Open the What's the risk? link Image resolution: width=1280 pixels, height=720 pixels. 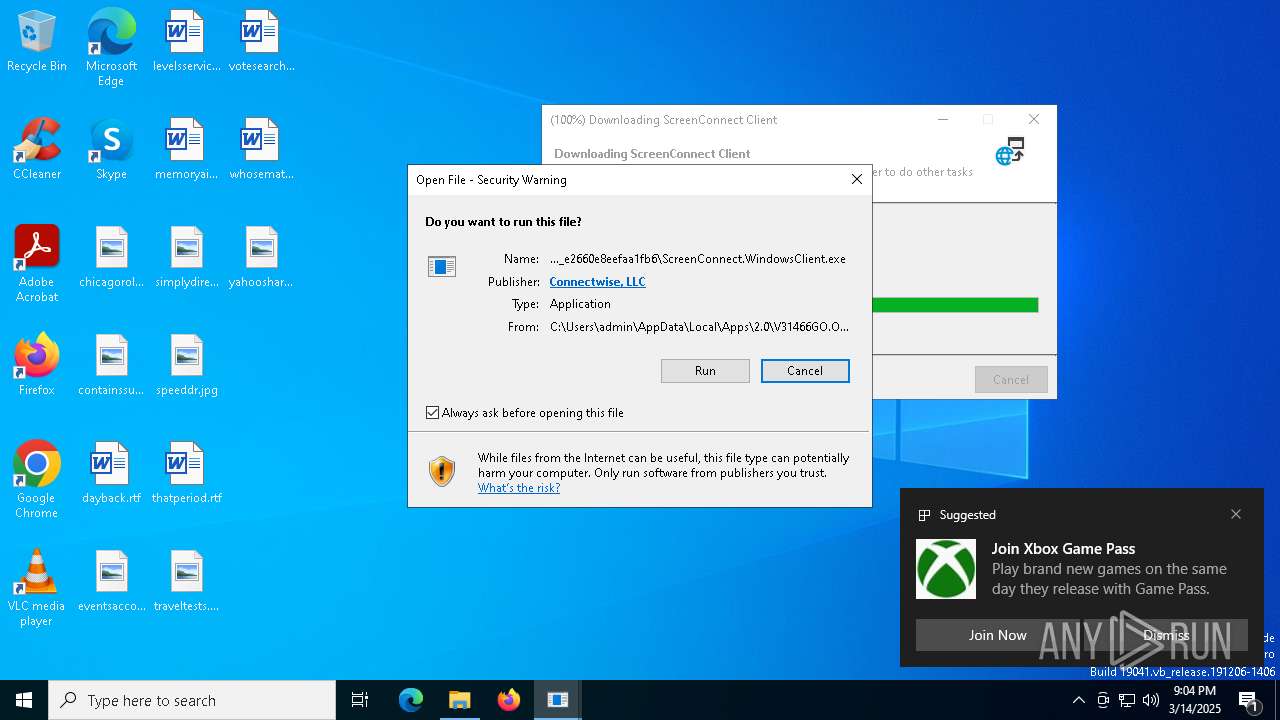[x=519, y=488]
